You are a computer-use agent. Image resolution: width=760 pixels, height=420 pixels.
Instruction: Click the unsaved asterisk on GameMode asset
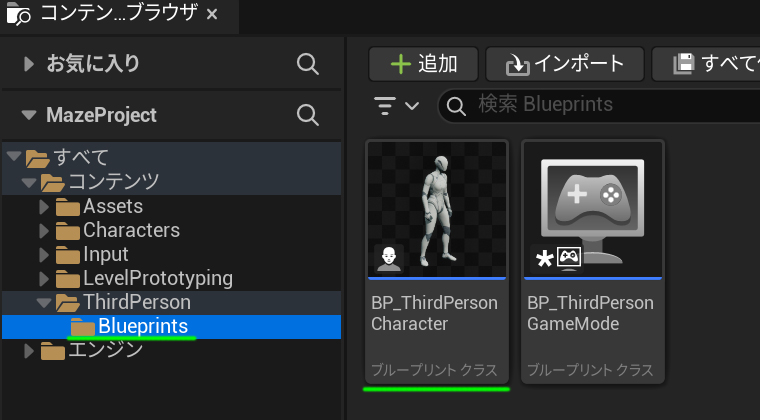click(544, 260)
